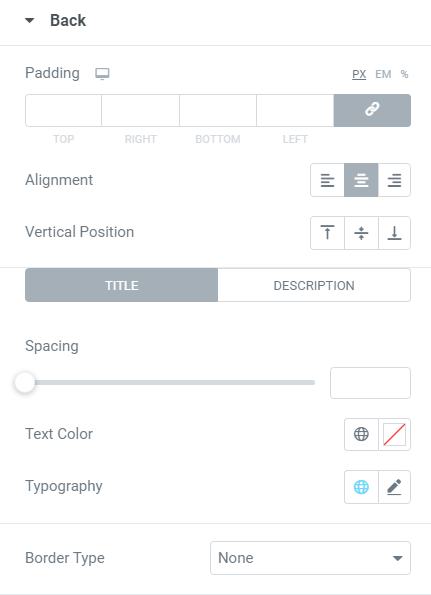Screen dimensions: 431x595
Task: Choose percent padding unit
Action: (x=404, y=74)
